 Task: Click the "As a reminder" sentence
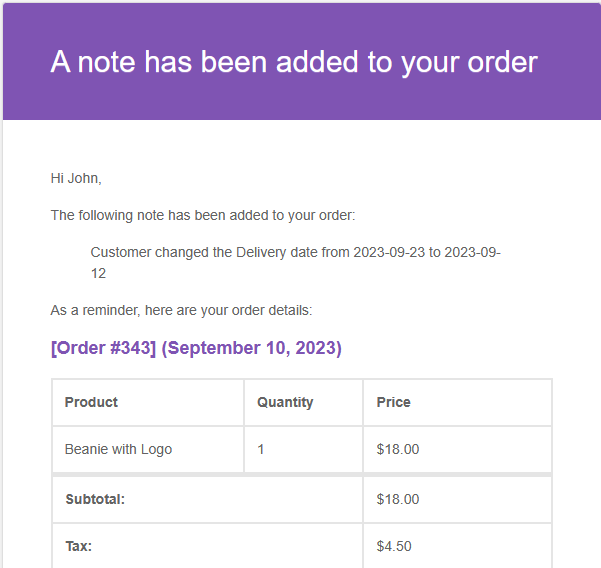click(181, 311)
